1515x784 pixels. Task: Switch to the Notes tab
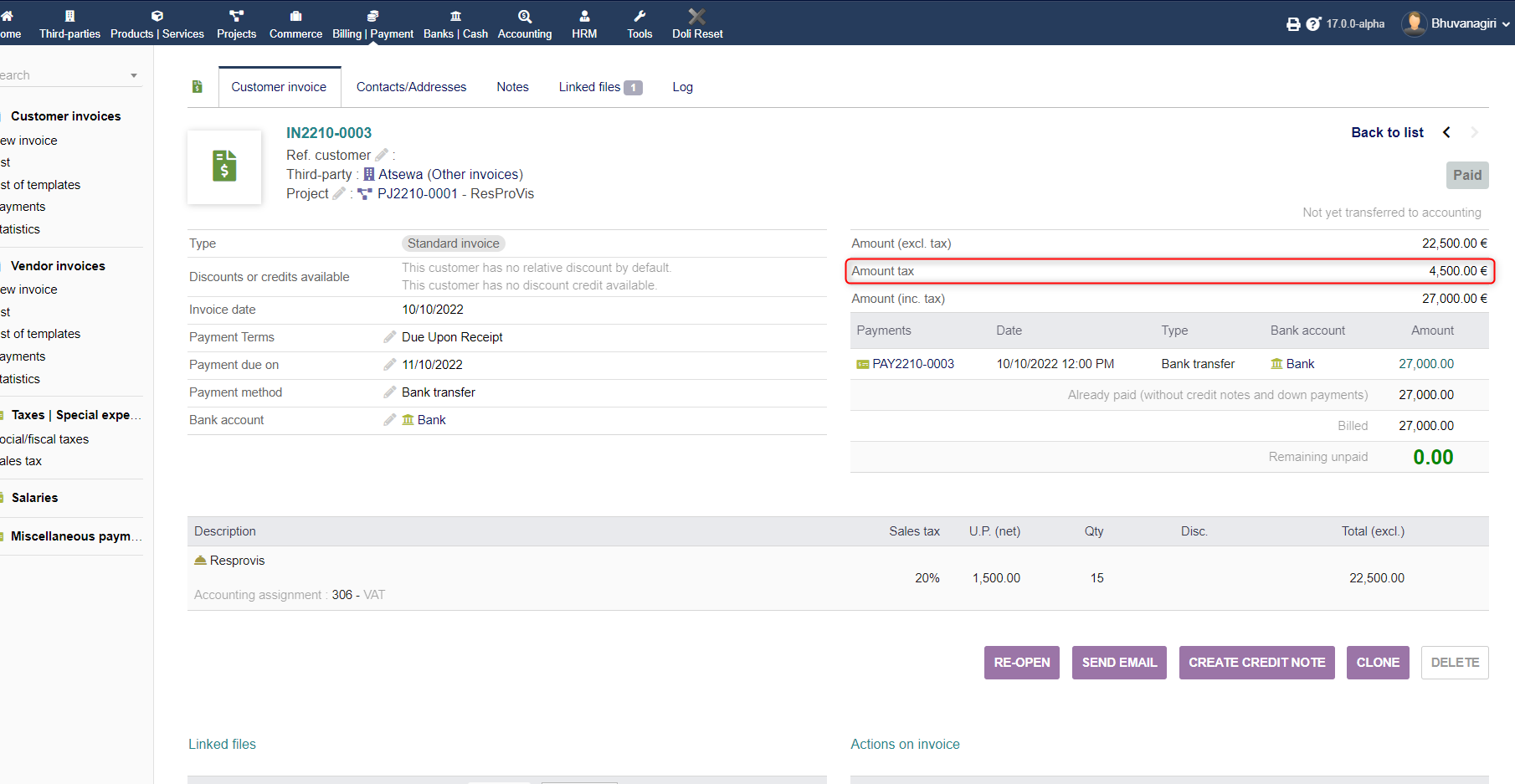click(x=512, y=86)
